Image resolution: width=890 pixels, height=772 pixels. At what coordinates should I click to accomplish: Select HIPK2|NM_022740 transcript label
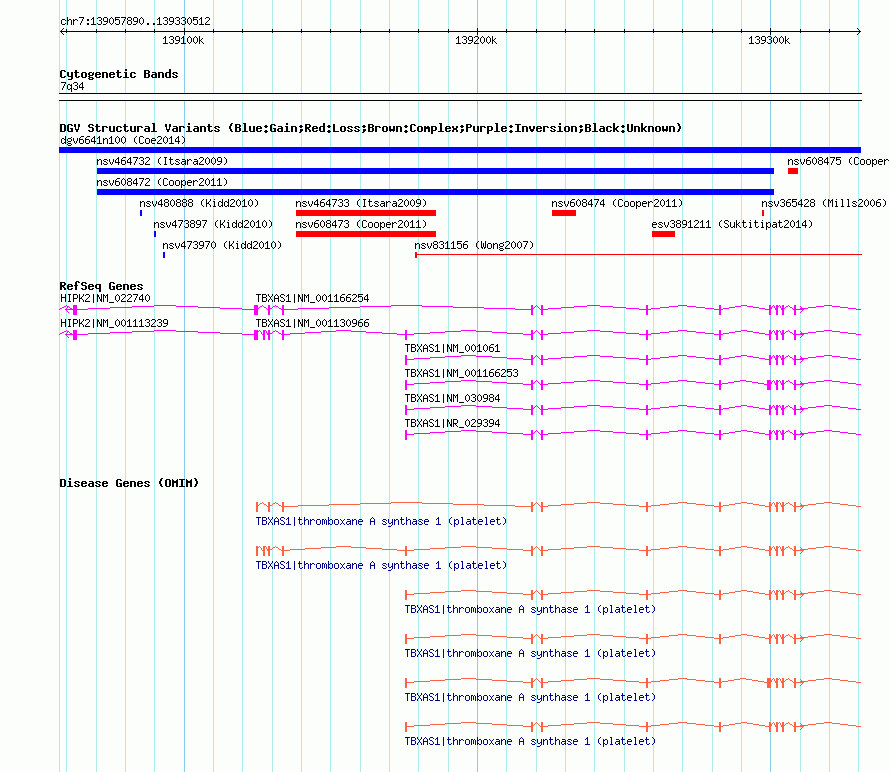click(x=105, y=298)
